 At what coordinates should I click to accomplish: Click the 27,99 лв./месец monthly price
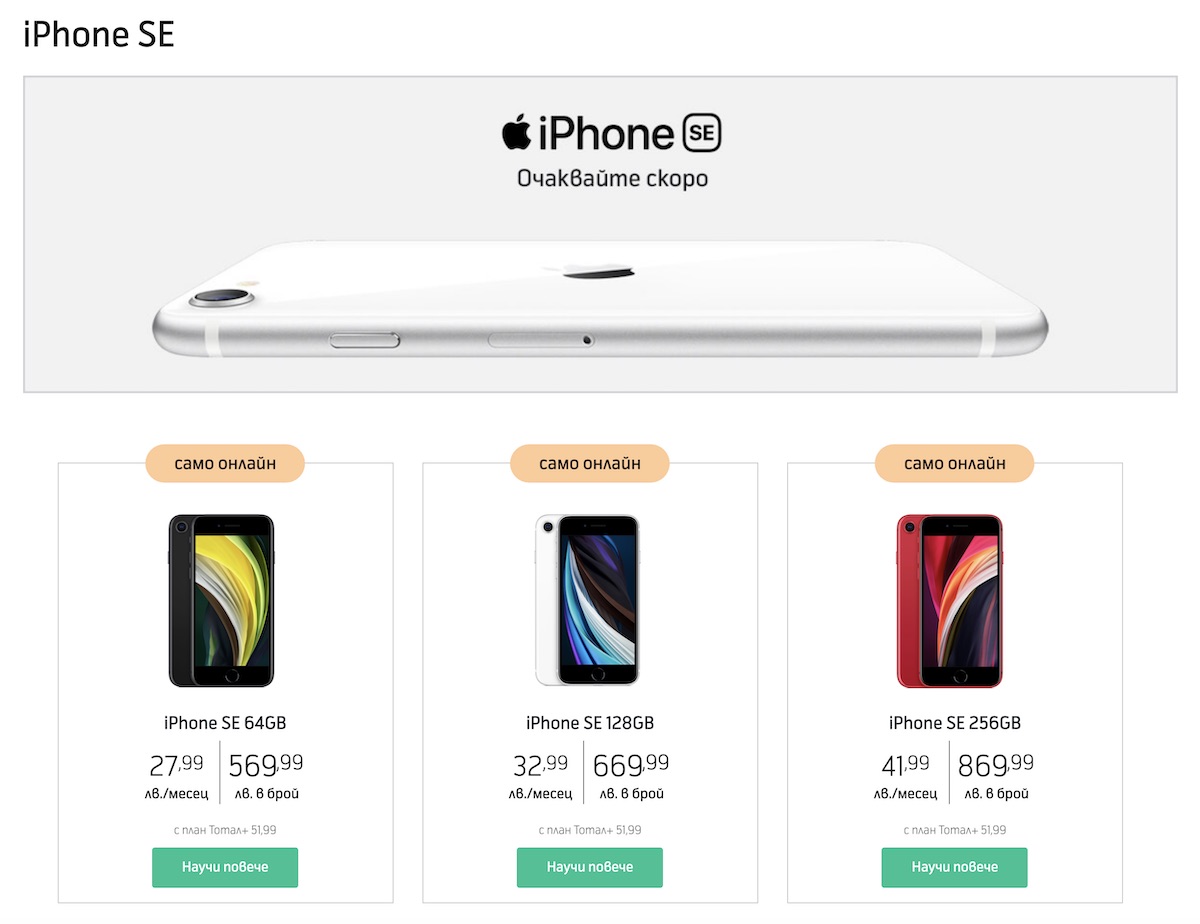[x=177, y=776]
